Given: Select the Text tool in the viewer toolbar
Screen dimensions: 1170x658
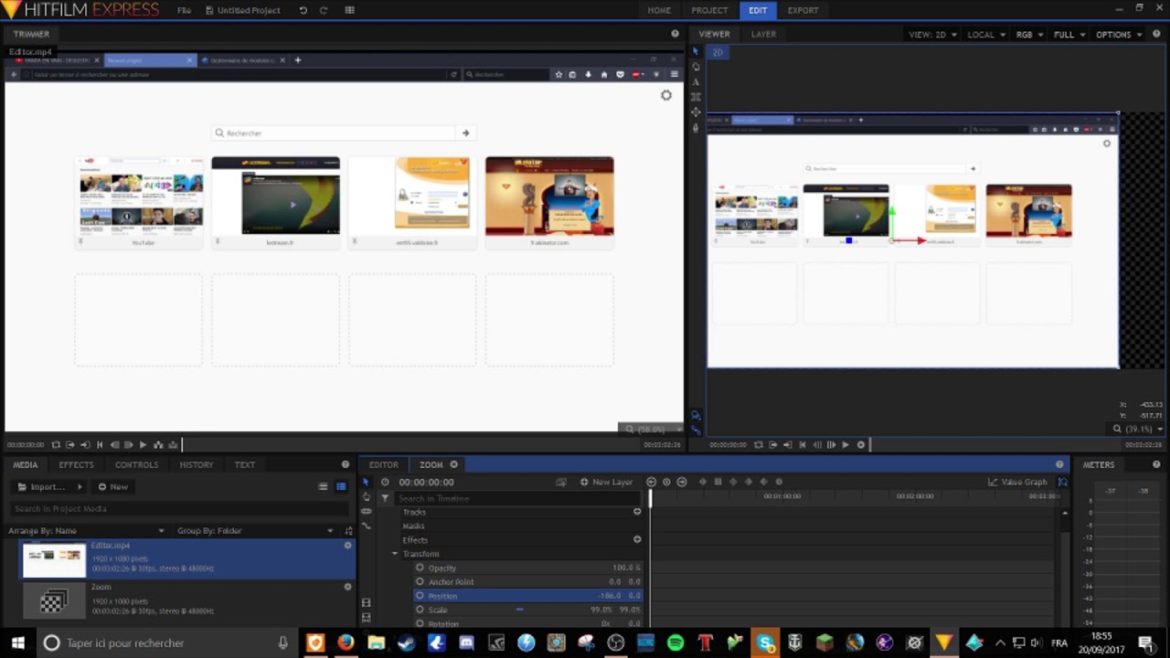Looking at the screenshot, I should point(696,82).
